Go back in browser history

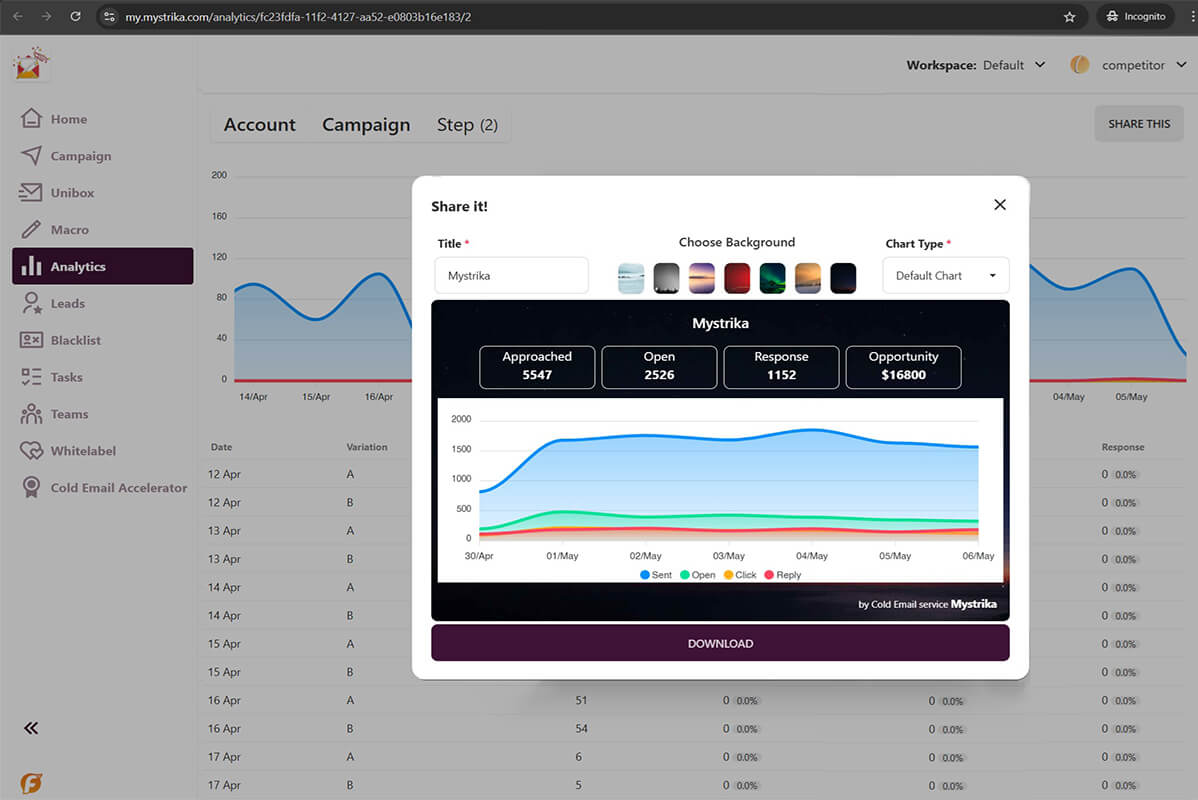(x=18, y=16)
